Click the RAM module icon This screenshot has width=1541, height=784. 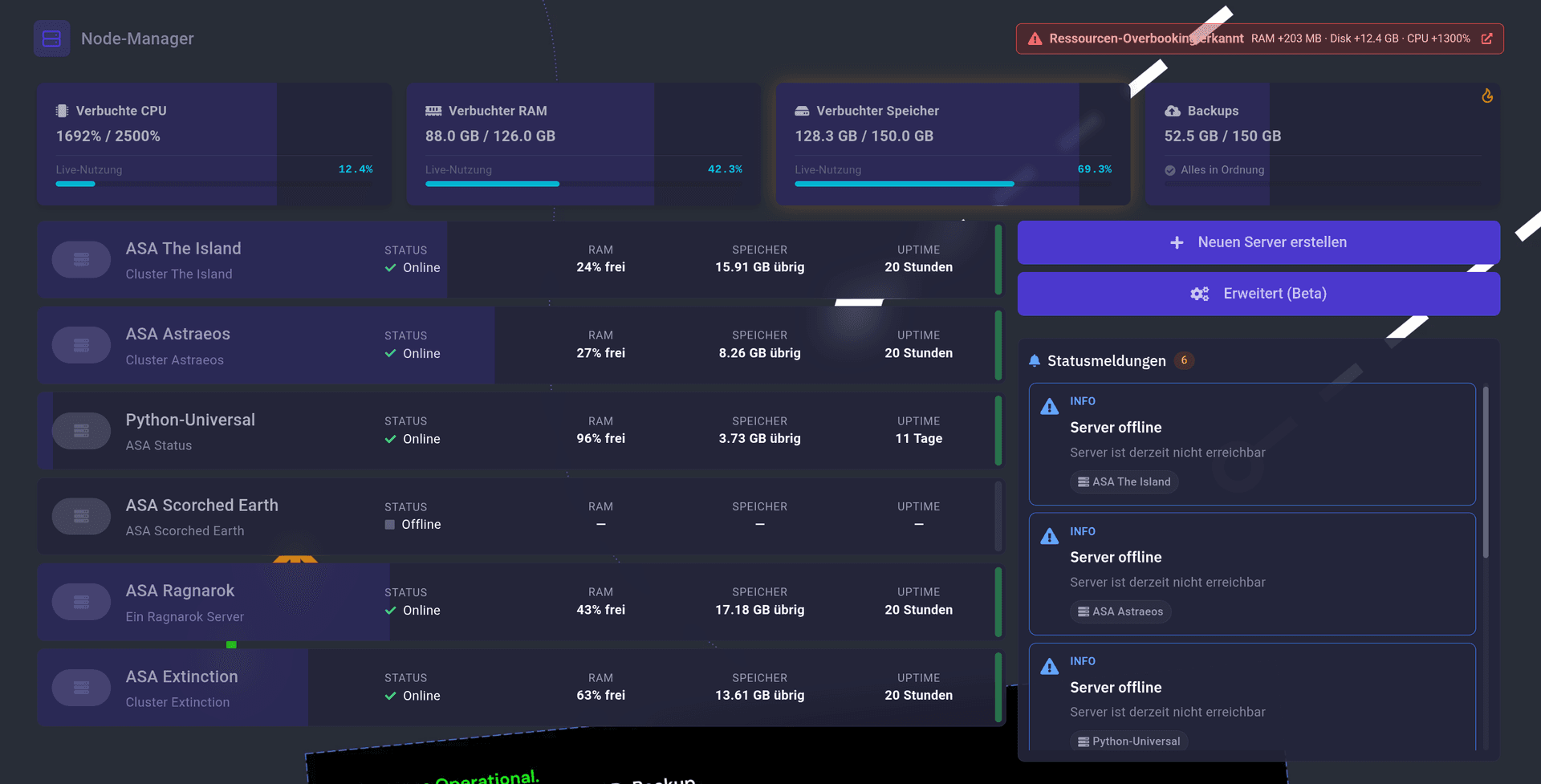click(433, 111)
